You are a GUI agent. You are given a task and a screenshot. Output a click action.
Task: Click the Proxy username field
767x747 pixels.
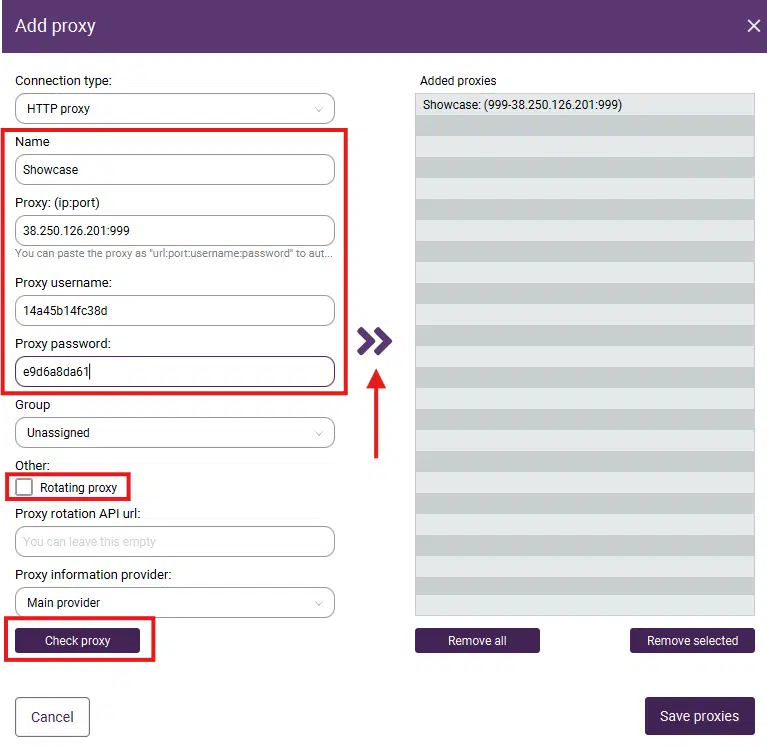tap(174, 310)
